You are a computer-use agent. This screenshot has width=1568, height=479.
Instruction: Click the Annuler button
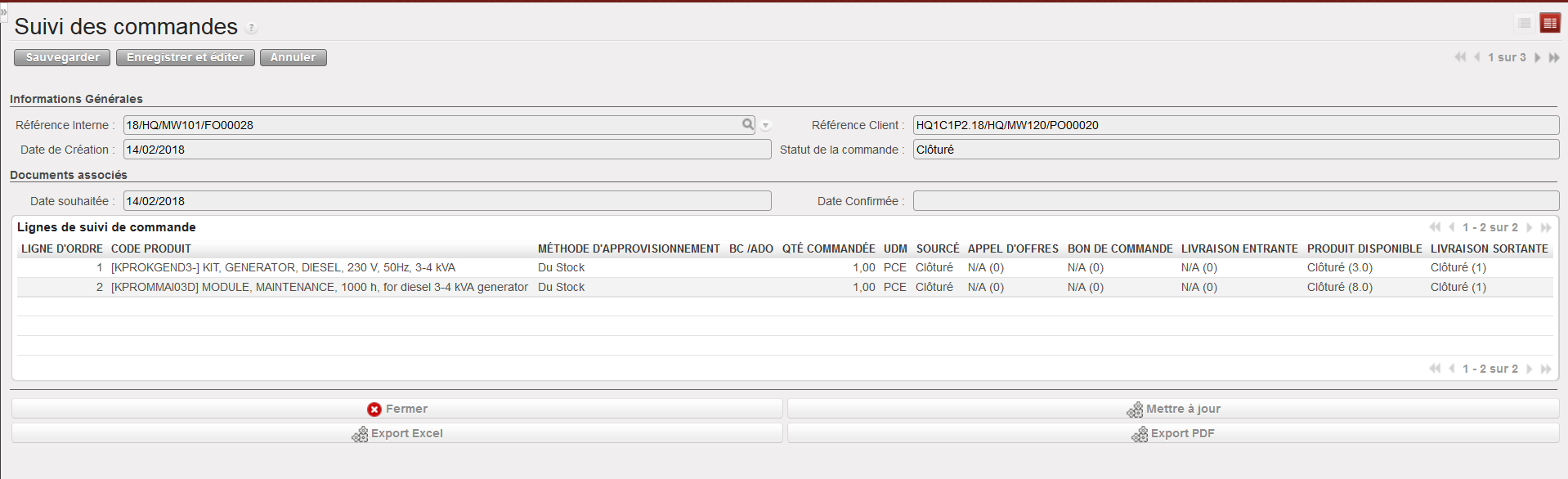click(293, 57)
